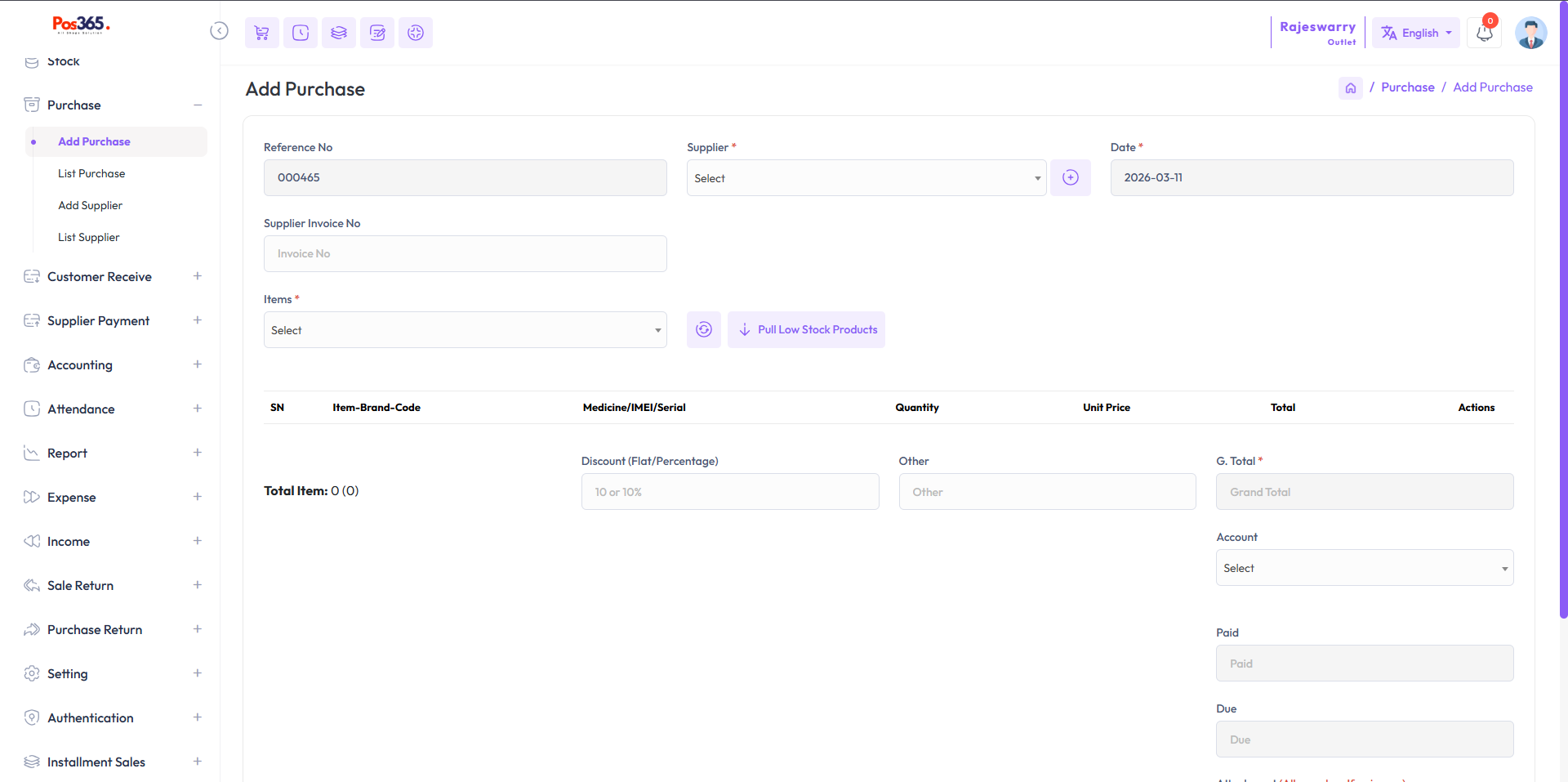Expand the Accounting sidebar menu
This screenshot has height=782, width=1568.
(x=113, y=365)
